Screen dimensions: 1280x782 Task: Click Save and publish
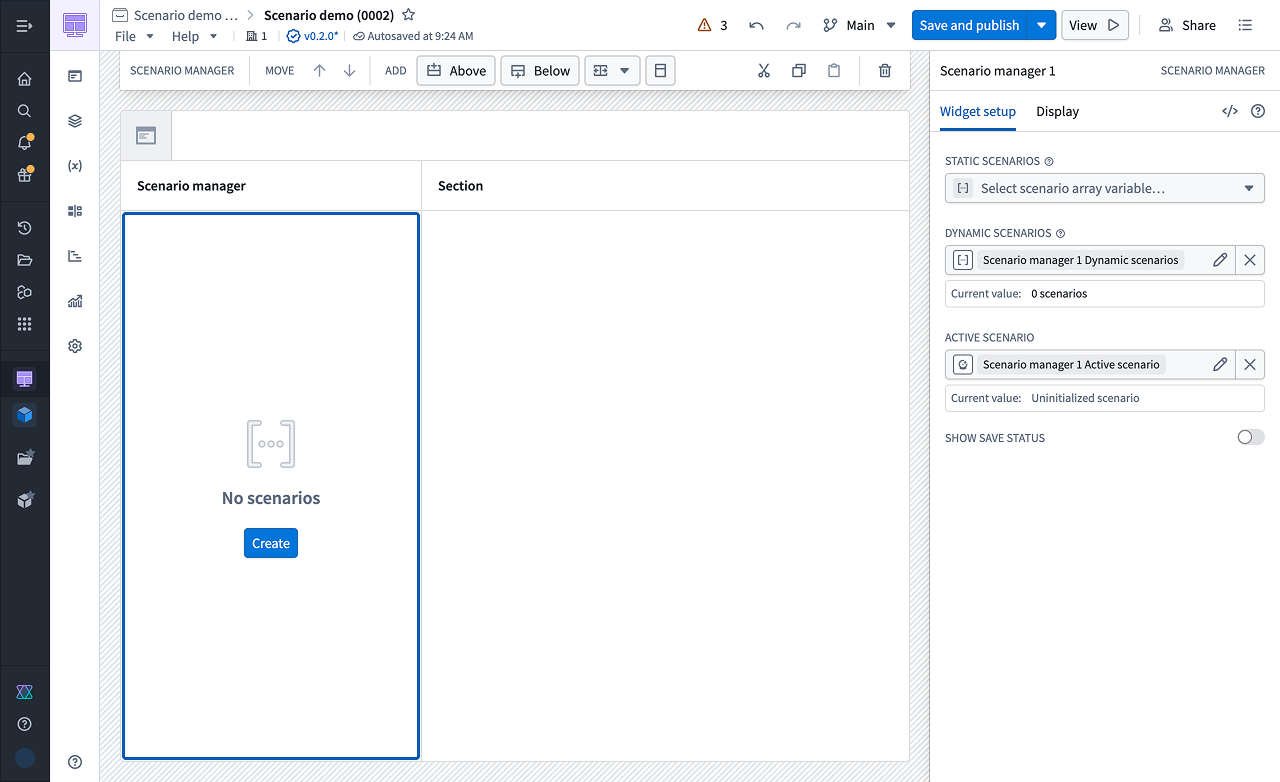(x=970, y=25)
